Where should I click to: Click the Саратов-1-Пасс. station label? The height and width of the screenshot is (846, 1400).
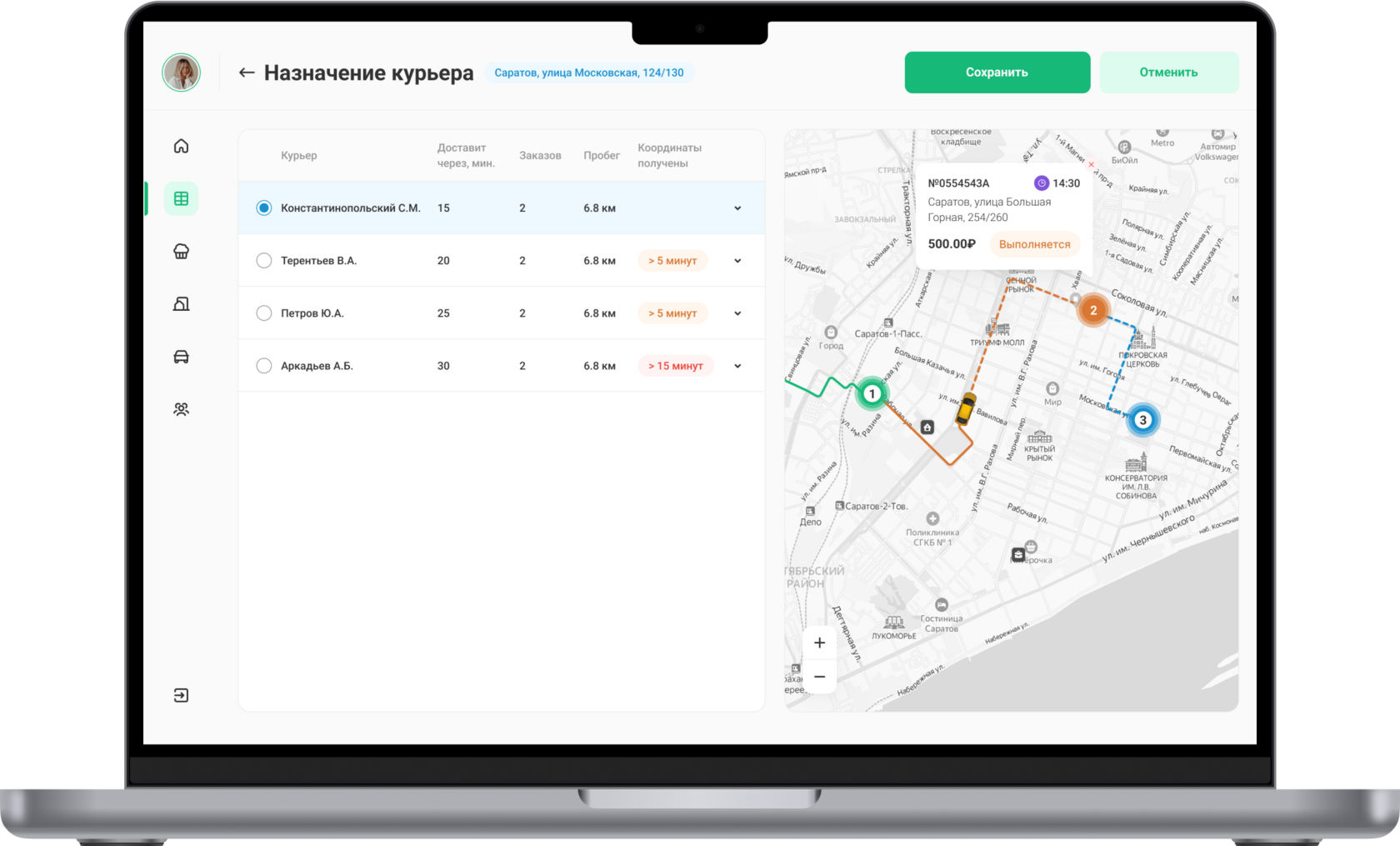pyautogui.click(x=888, y=333)
